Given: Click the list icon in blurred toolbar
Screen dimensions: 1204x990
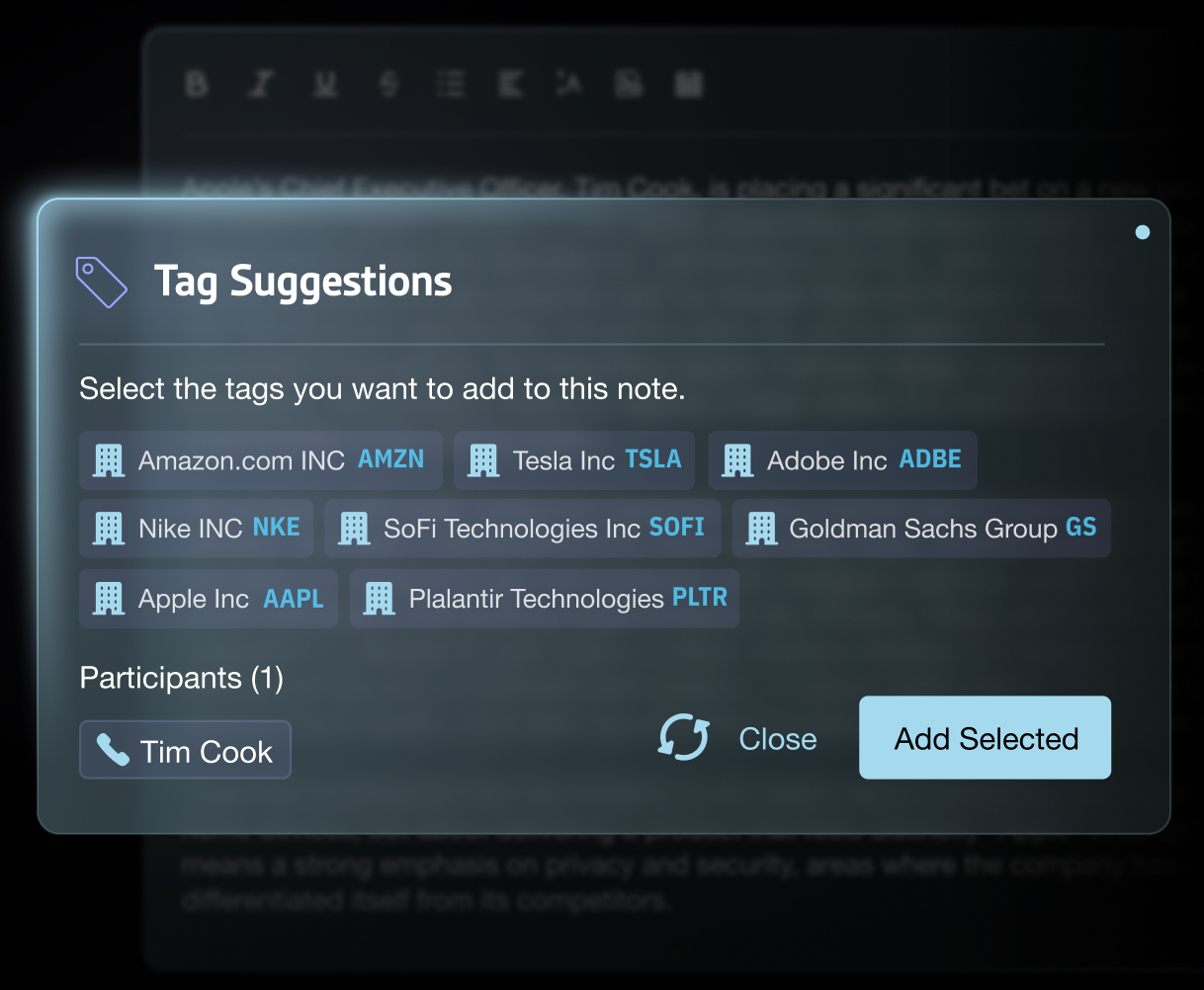Looking at the screenshot, I should (x=450, y=84).
